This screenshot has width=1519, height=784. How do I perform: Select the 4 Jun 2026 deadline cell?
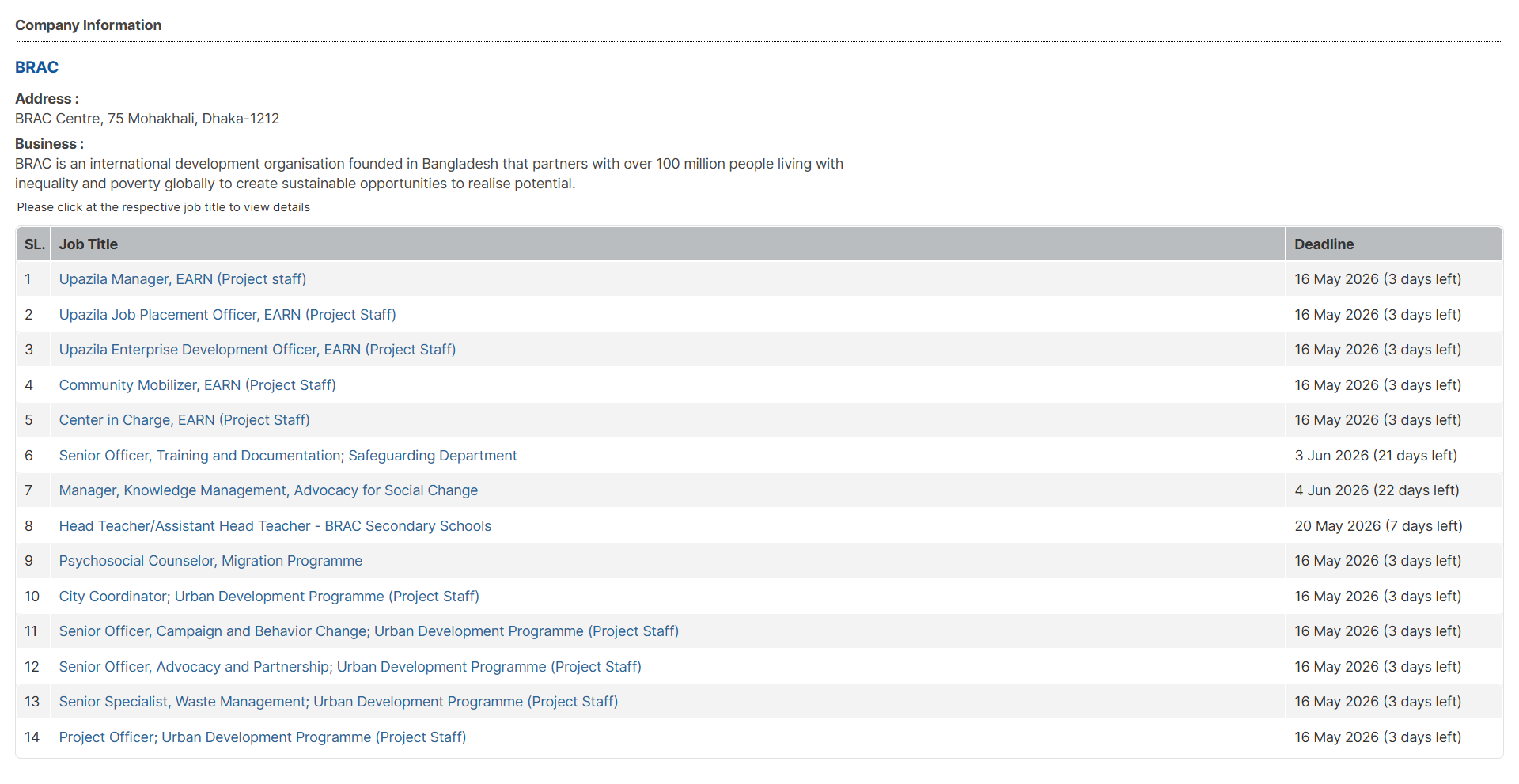point(1394,490)
